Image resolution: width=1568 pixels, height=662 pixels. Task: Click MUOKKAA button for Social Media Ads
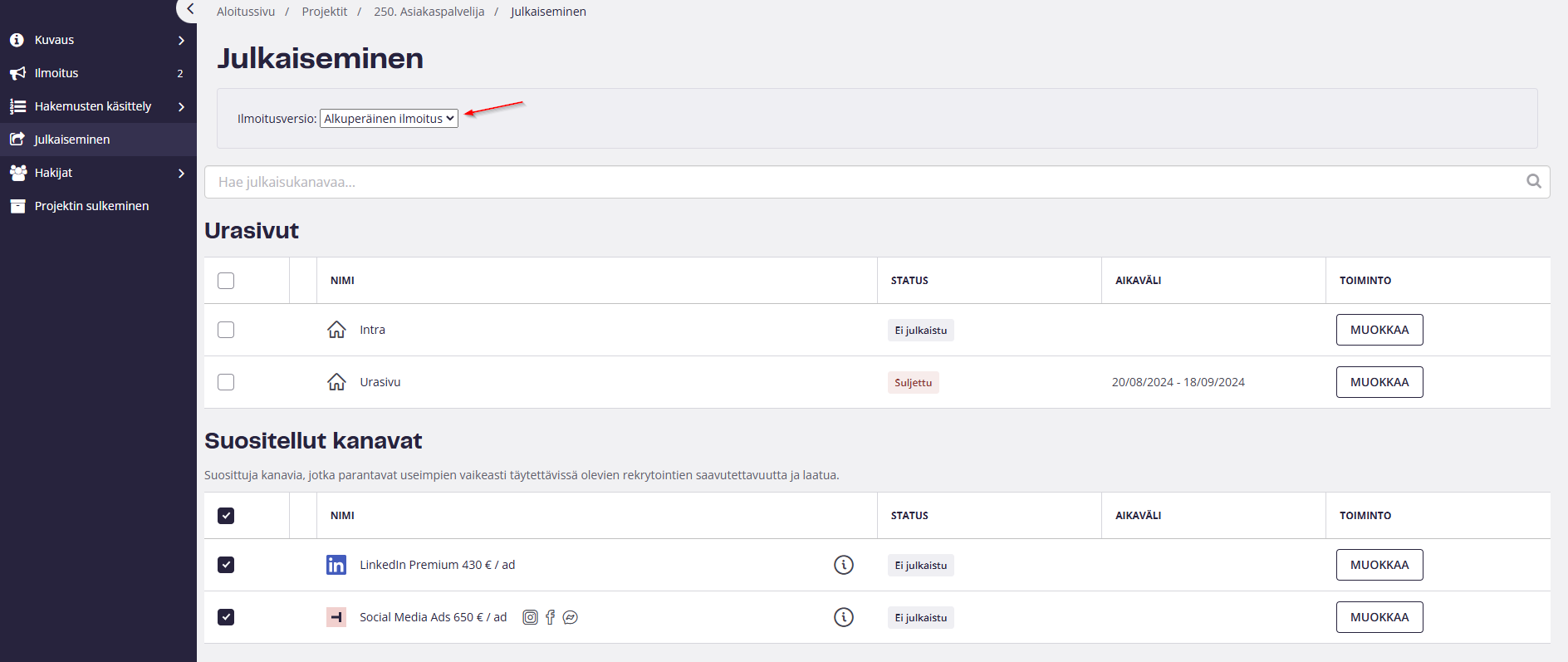pos(1379,617)
